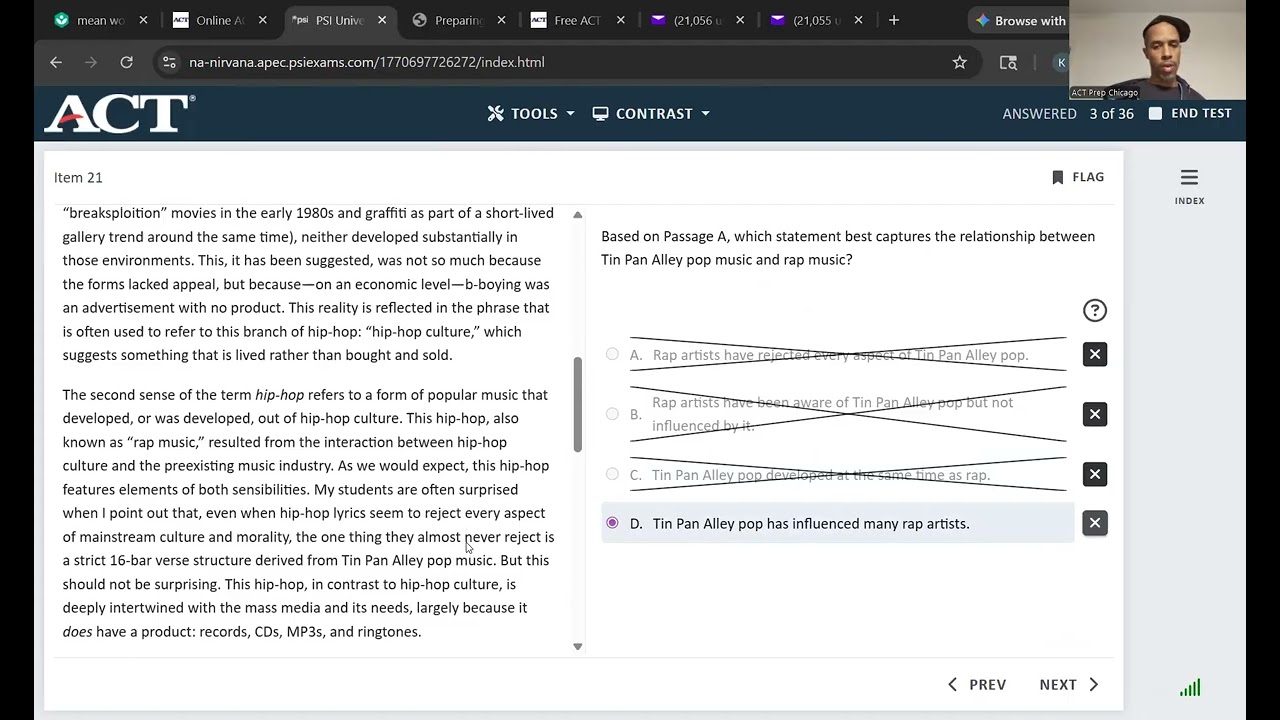Open the TOOLS dropdown menu
1280x720 pixels.
pyautogui.click(x=531, y=113)
